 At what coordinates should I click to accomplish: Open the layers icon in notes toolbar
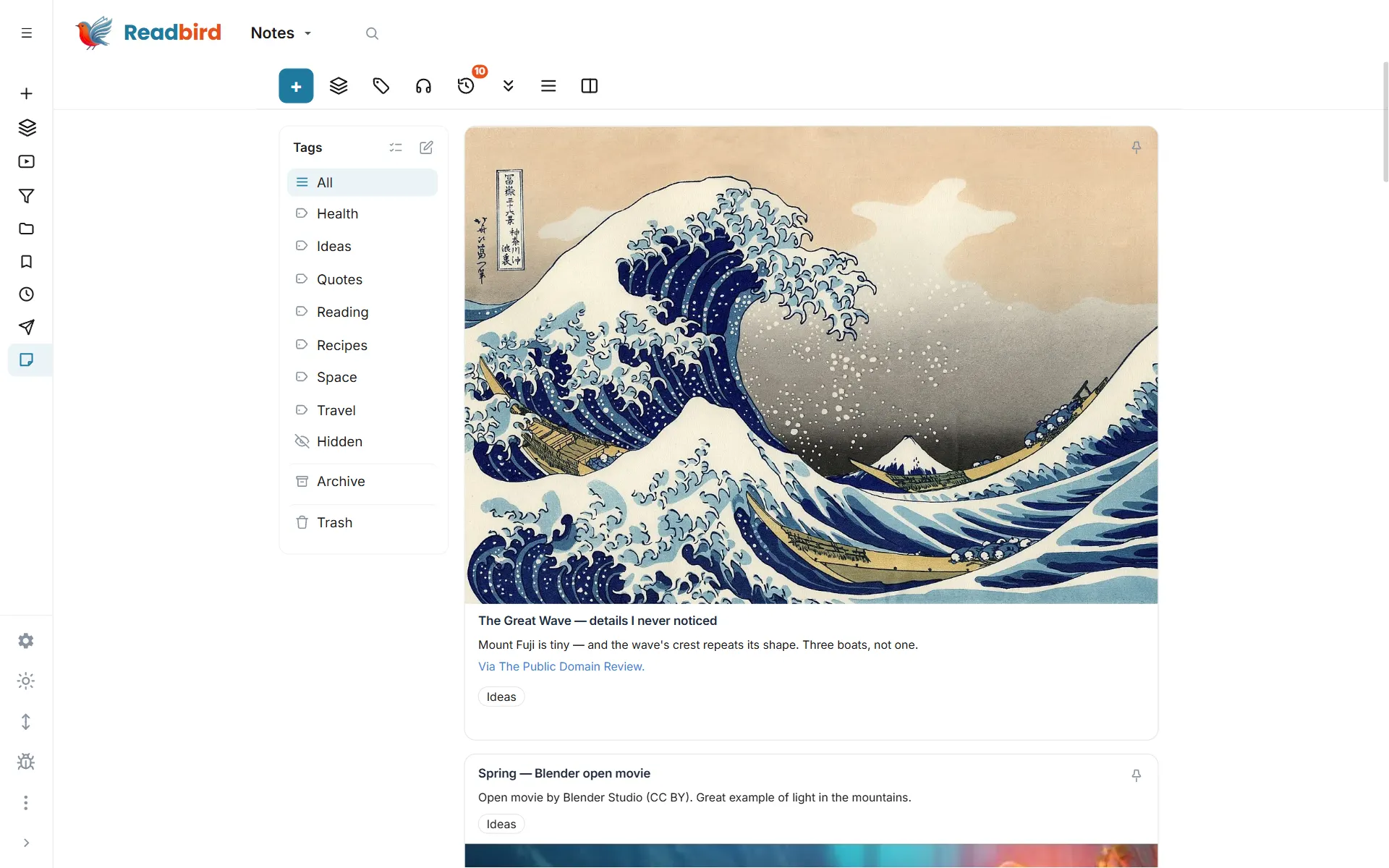(339, 86)
